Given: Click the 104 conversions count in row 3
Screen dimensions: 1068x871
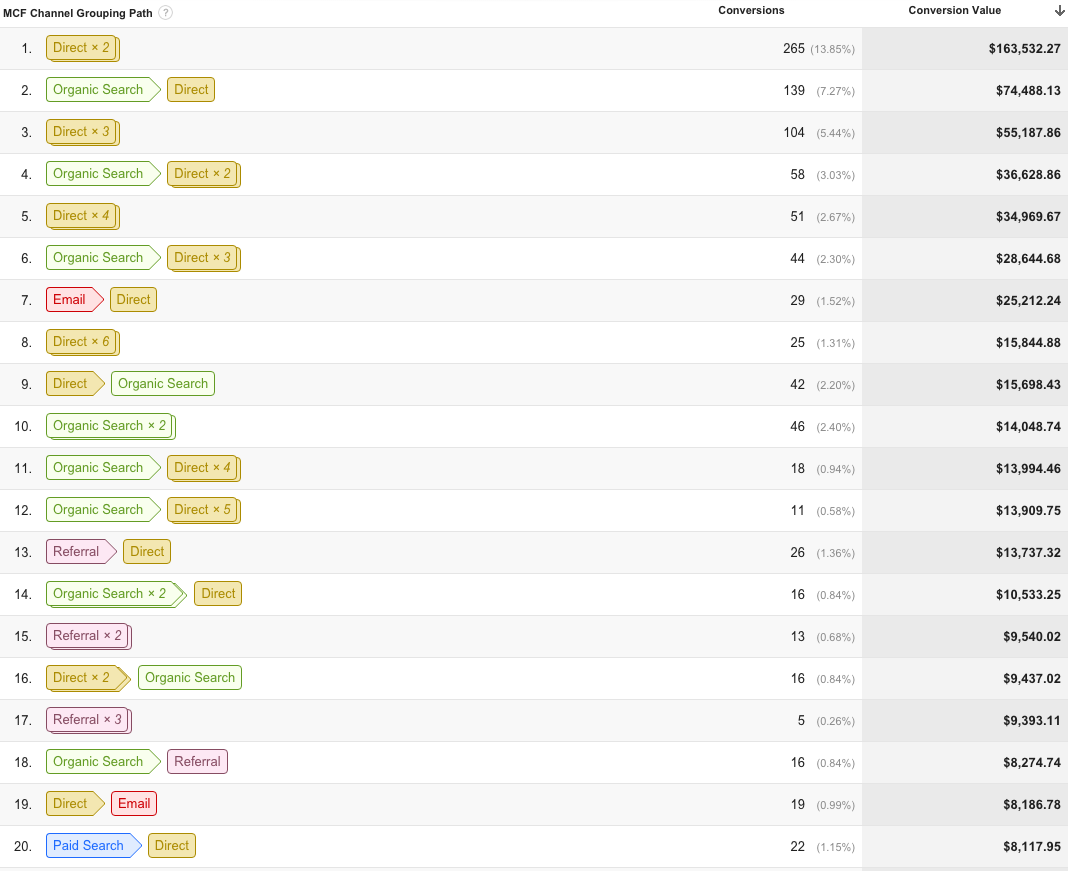Looking at the screenshot, I should pyautogui.click(x=794, y=133).
